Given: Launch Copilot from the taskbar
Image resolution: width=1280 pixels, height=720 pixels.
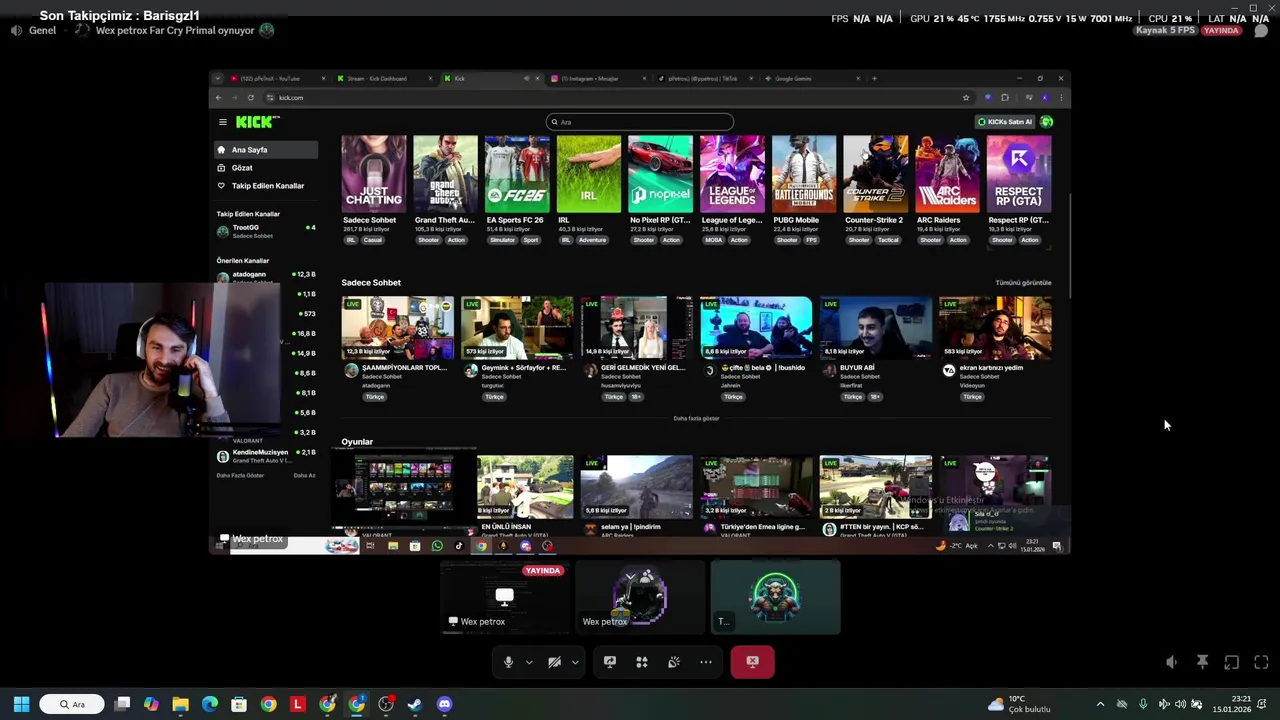Looking at the screenshot, I should [x=151, y=704].
